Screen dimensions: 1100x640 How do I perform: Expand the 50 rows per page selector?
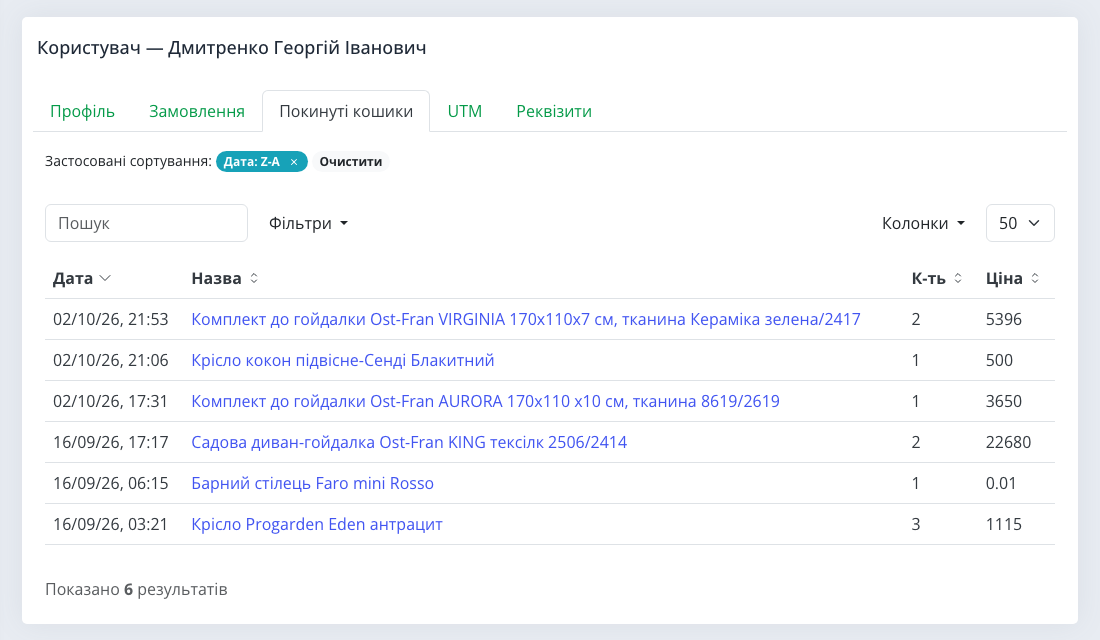coord(1020,223)
